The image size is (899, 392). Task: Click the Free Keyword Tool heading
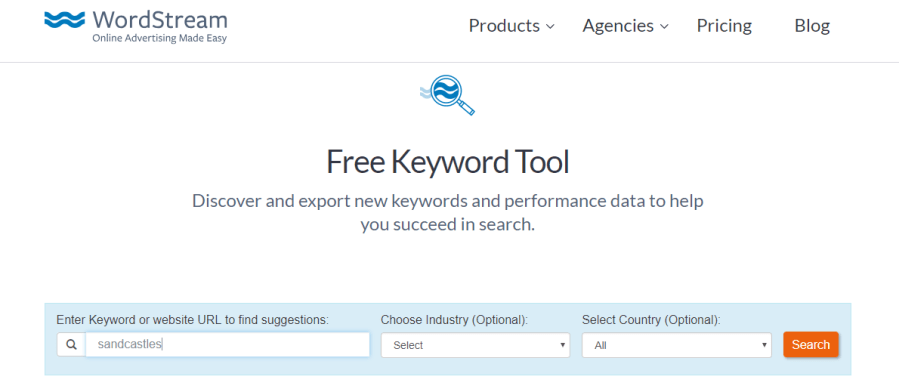point(448,162)
